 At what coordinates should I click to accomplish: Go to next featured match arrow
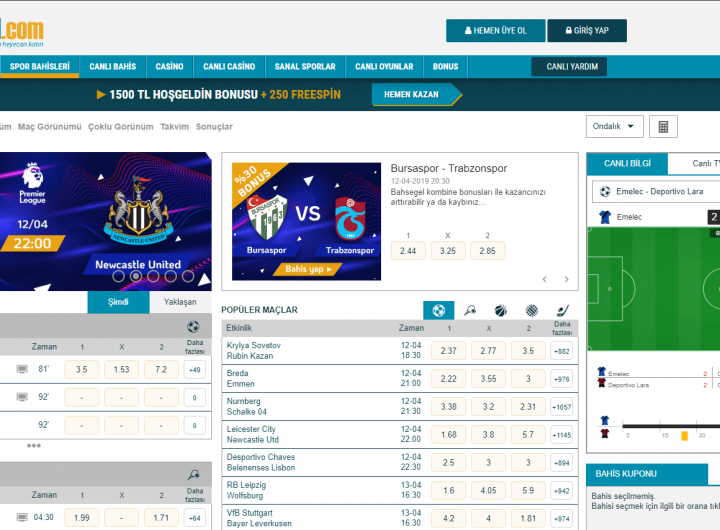tap(567, 279)
